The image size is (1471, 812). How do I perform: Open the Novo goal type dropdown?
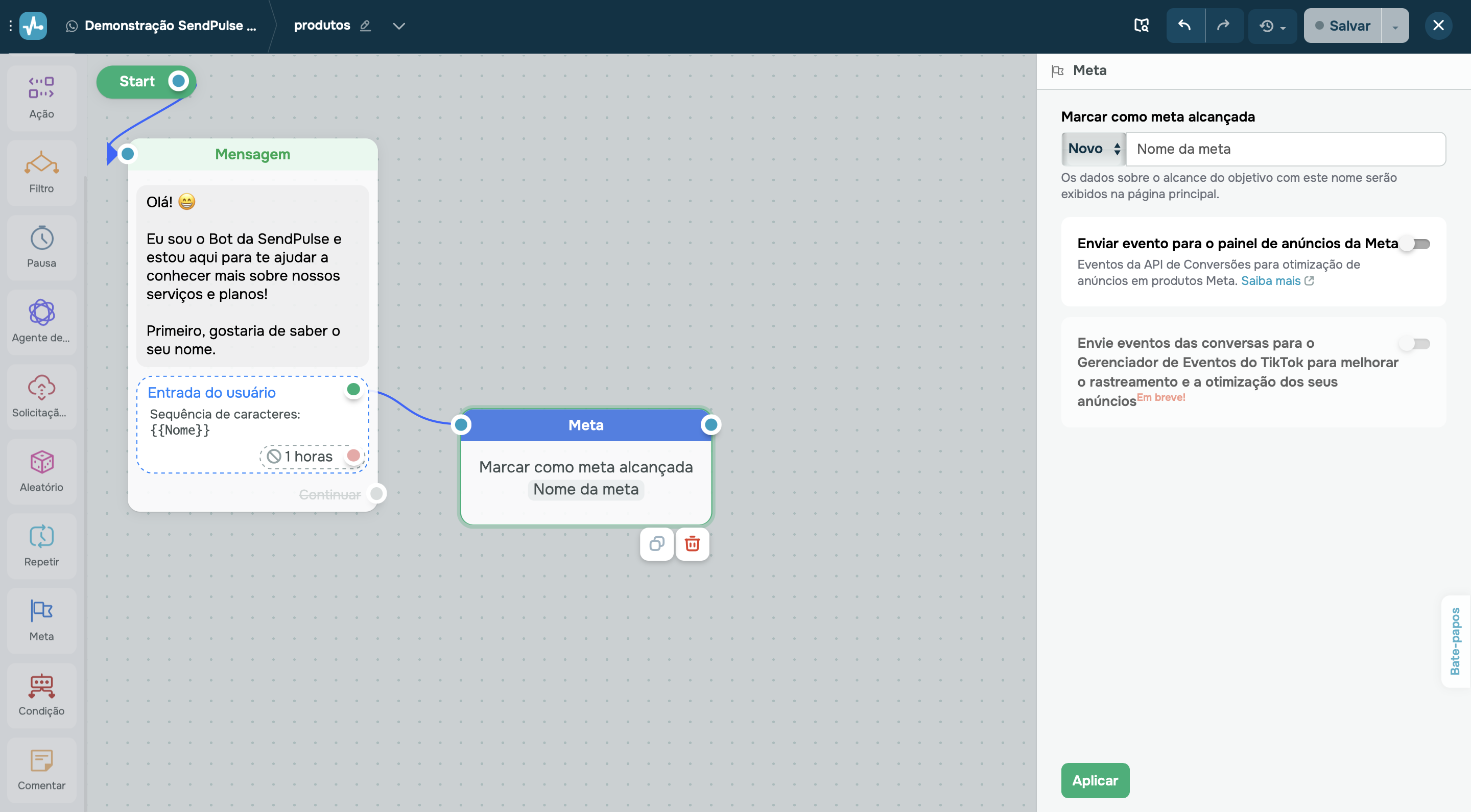coord(1094,149)
